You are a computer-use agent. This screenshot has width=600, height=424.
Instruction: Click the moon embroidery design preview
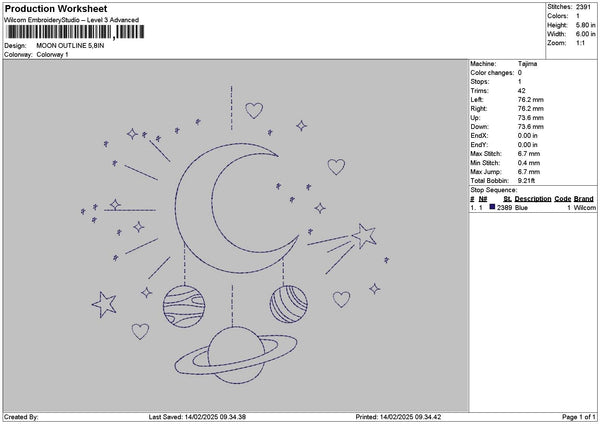pyautogui.click(x=235, y=235)
